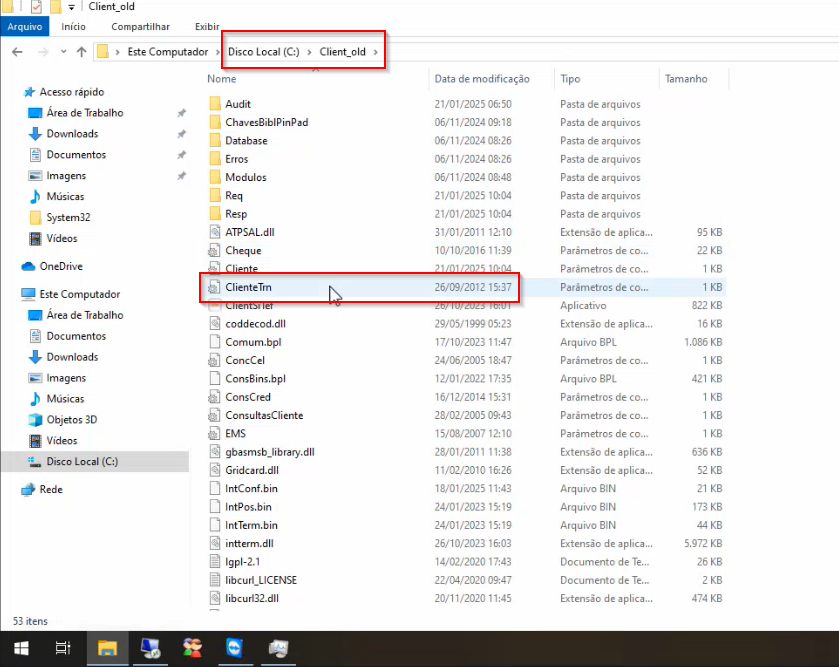839x667 pixels.
Task: Go up one folder level
Action: pos(81,52)
